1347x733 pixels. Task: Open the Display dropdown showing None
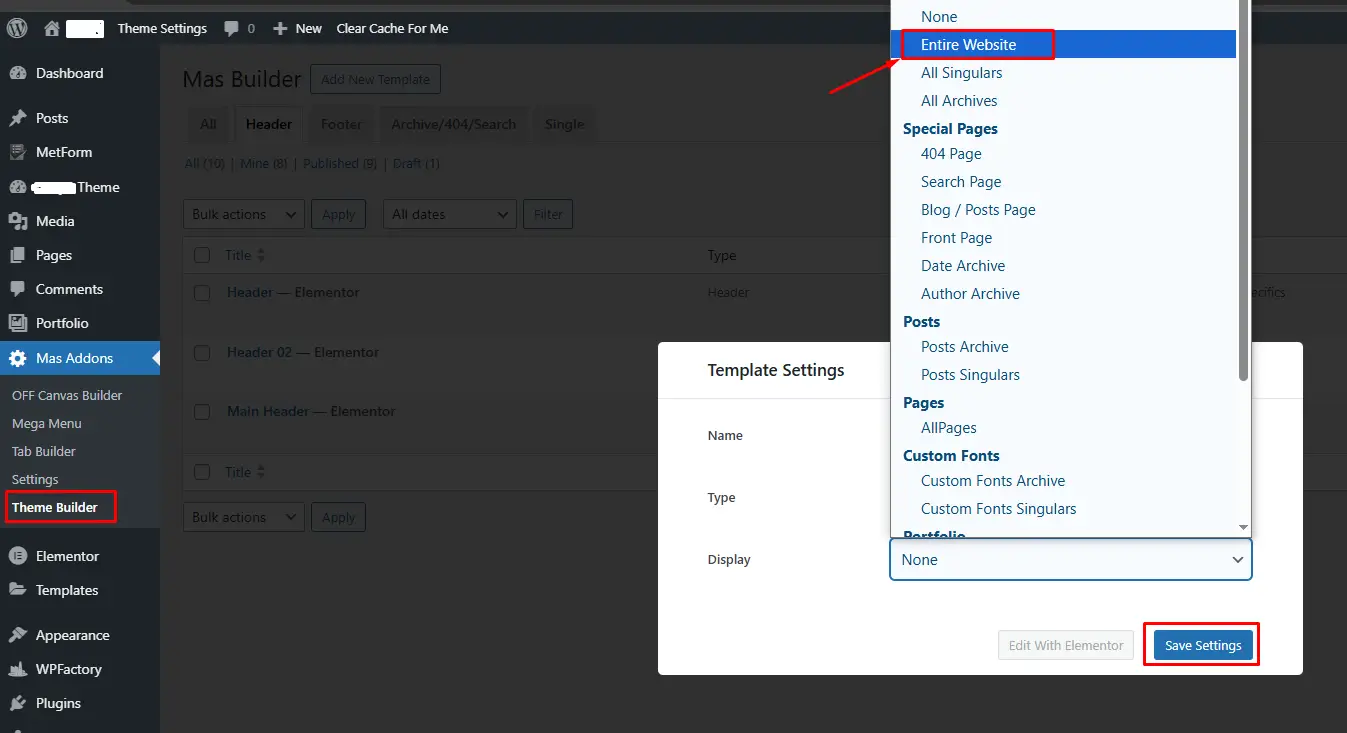pos(1070,560)
